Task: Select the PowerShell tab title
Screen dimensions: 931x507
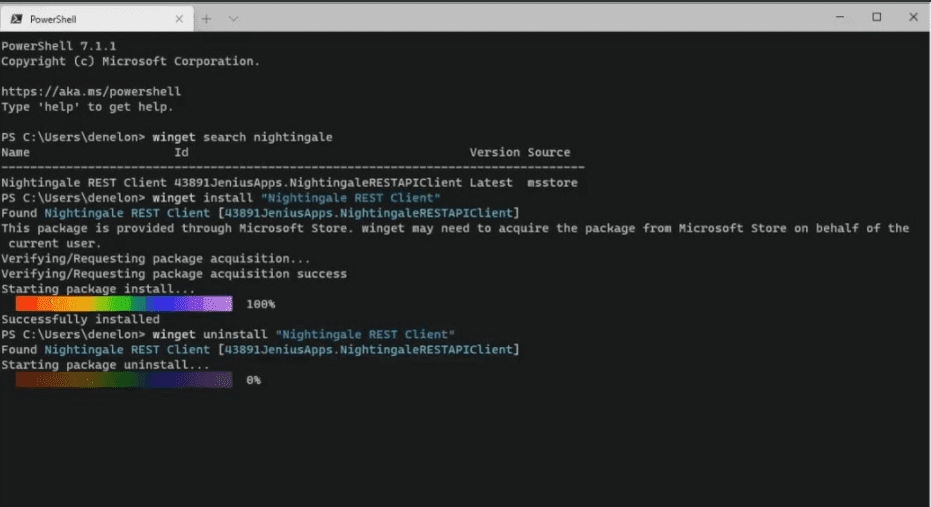Action: [x=53, y=18]
